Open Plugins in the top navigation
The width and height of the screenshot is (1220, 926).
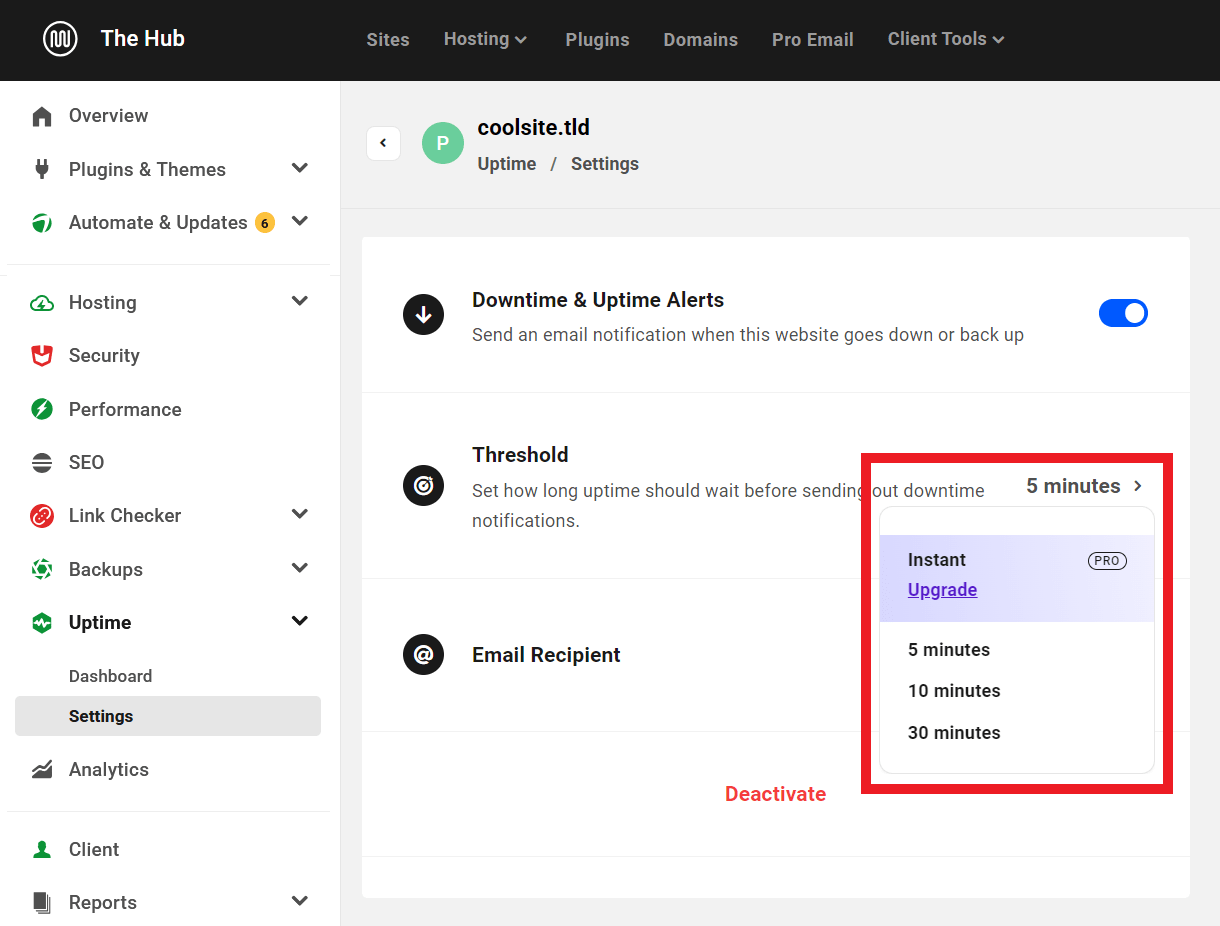click(x=597, y=40)
